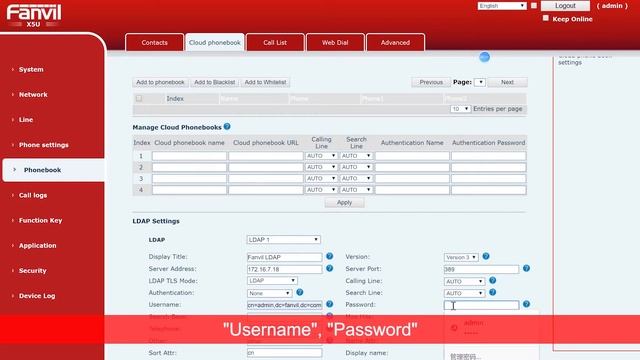Change Entries per page dropdown
Viewport: 640px width, 360px height.
[460, 109]
